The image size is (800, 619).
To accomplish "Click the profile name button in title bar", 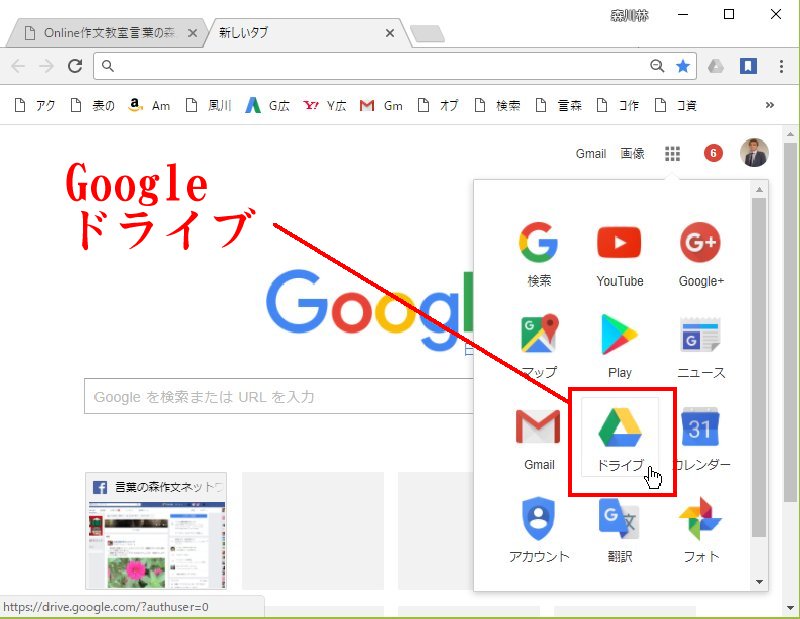I will pos(630,16).
